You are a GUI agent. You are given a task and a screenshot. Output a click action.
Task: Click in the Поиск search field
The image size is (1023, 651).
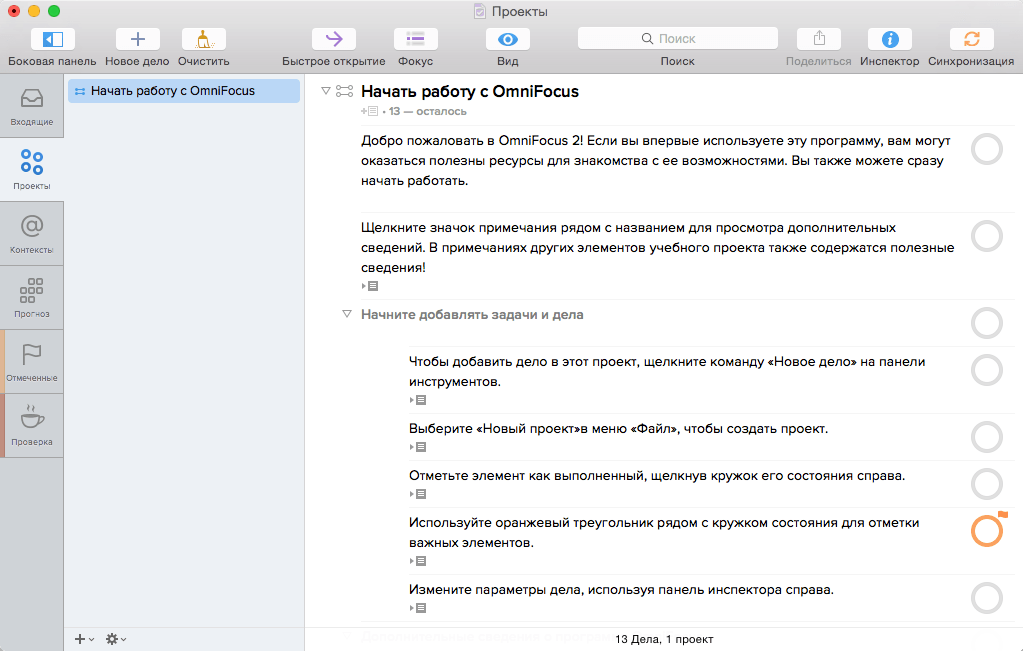pyautogui.click(x=677, y=38)
